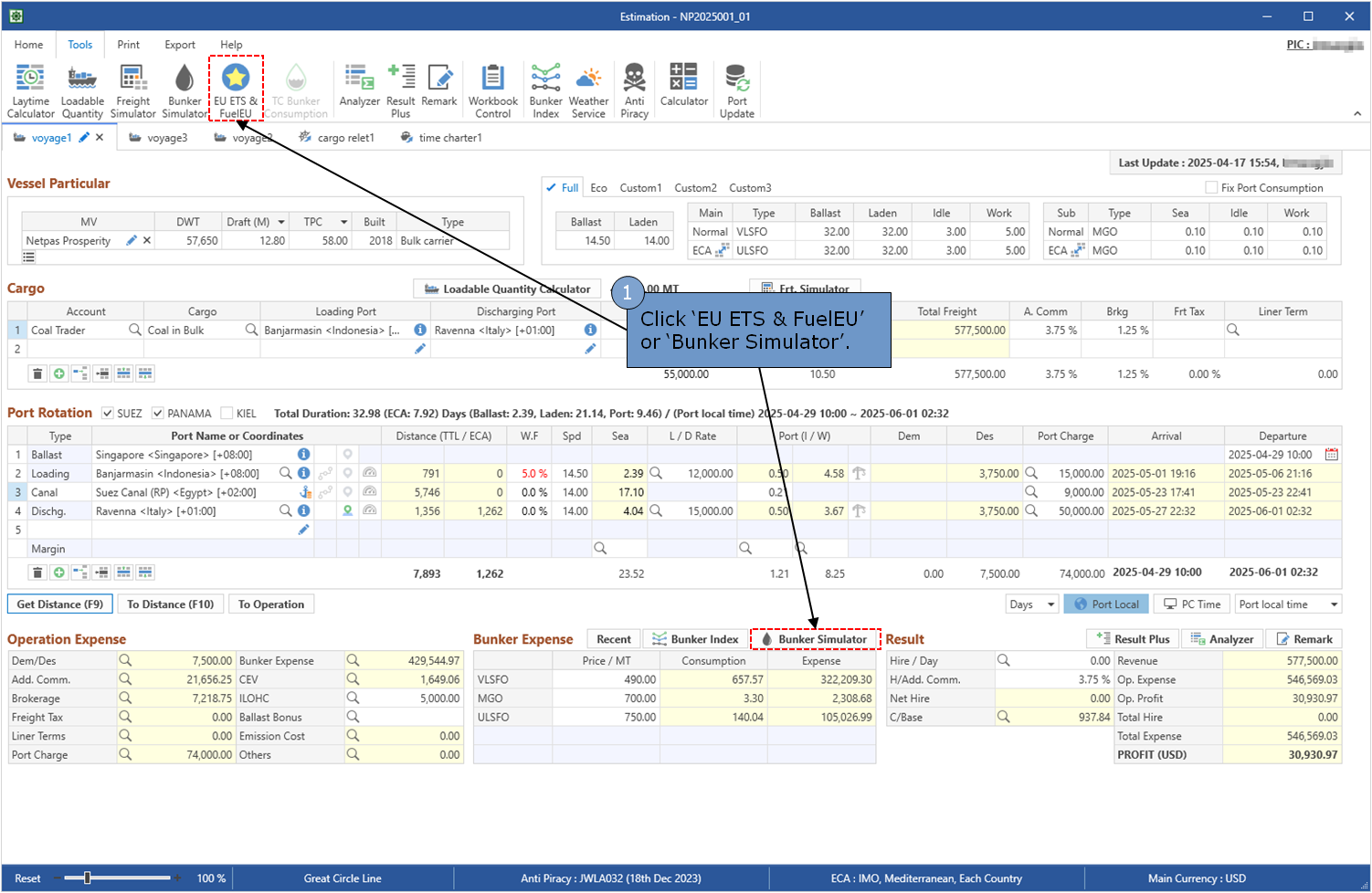Image resolution: width=1372 pixels, height=893 pixels.
Task: Click the Port Update icon
Action: (736, 90)
